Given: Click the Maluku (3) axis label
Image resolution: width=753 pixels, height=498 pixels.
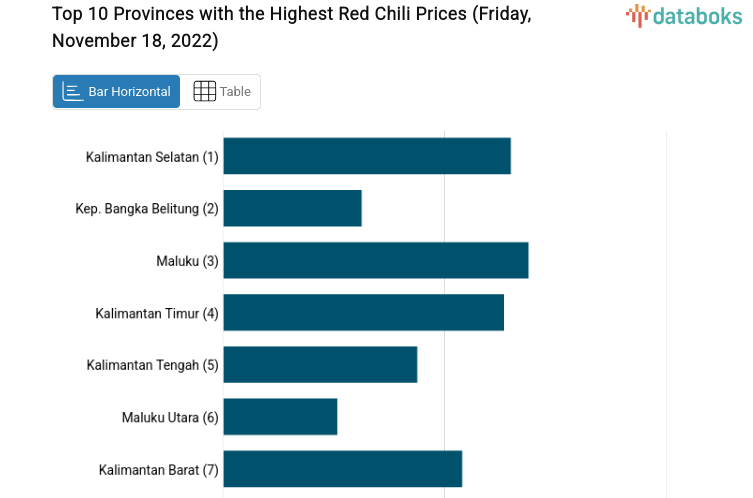Looking at the screenshot, I should point(187,261).
